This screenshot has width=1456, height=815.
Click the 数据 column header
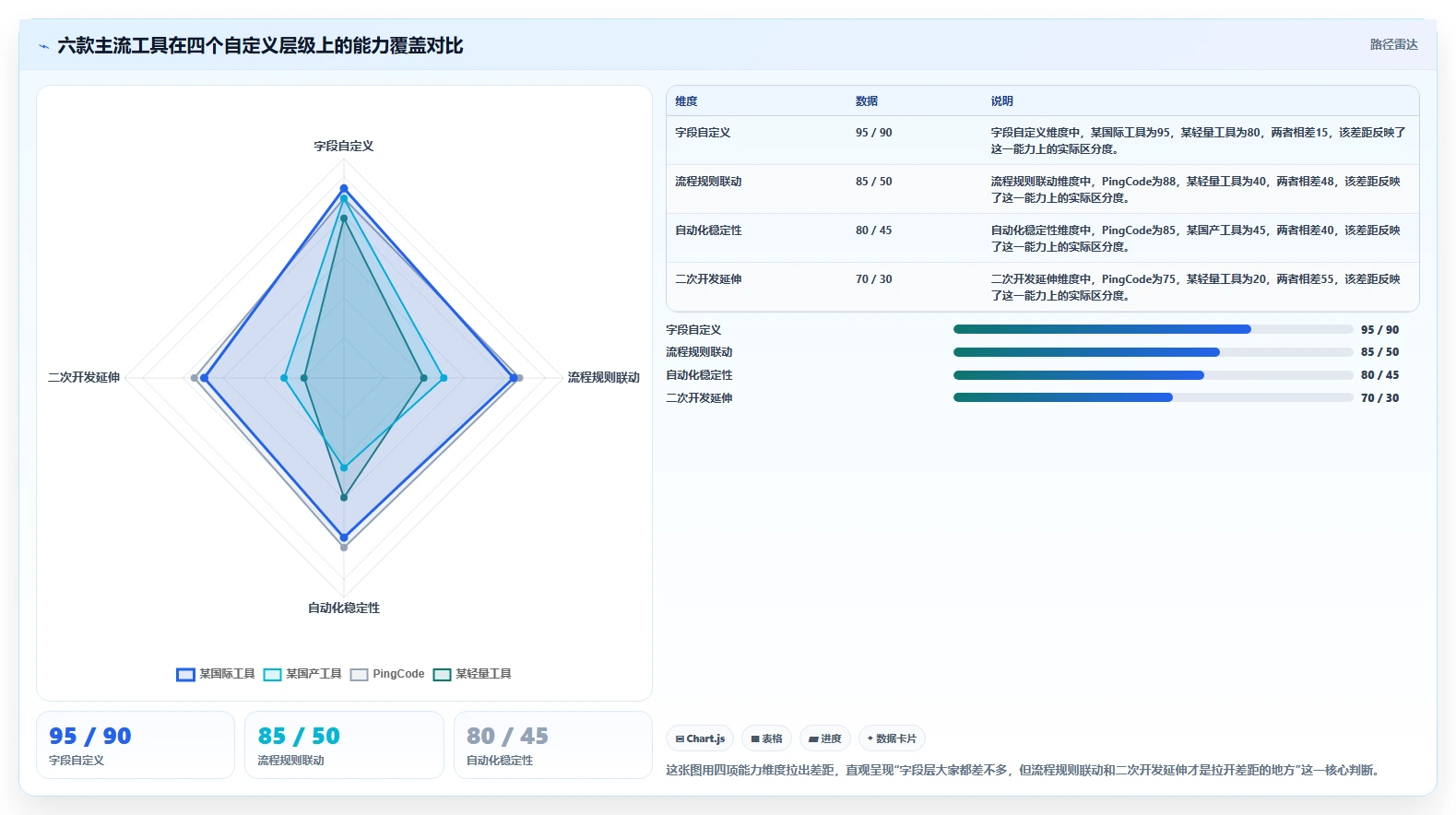867,101
